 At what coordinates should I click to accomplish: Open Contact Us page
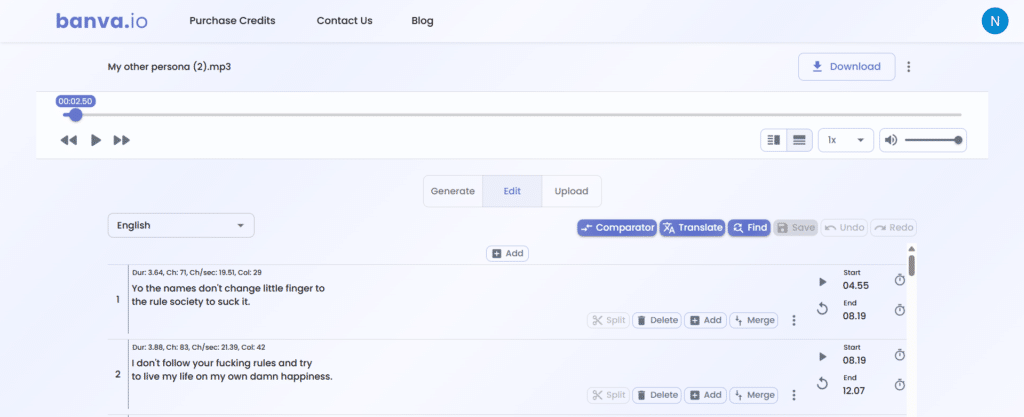[344, 21]
